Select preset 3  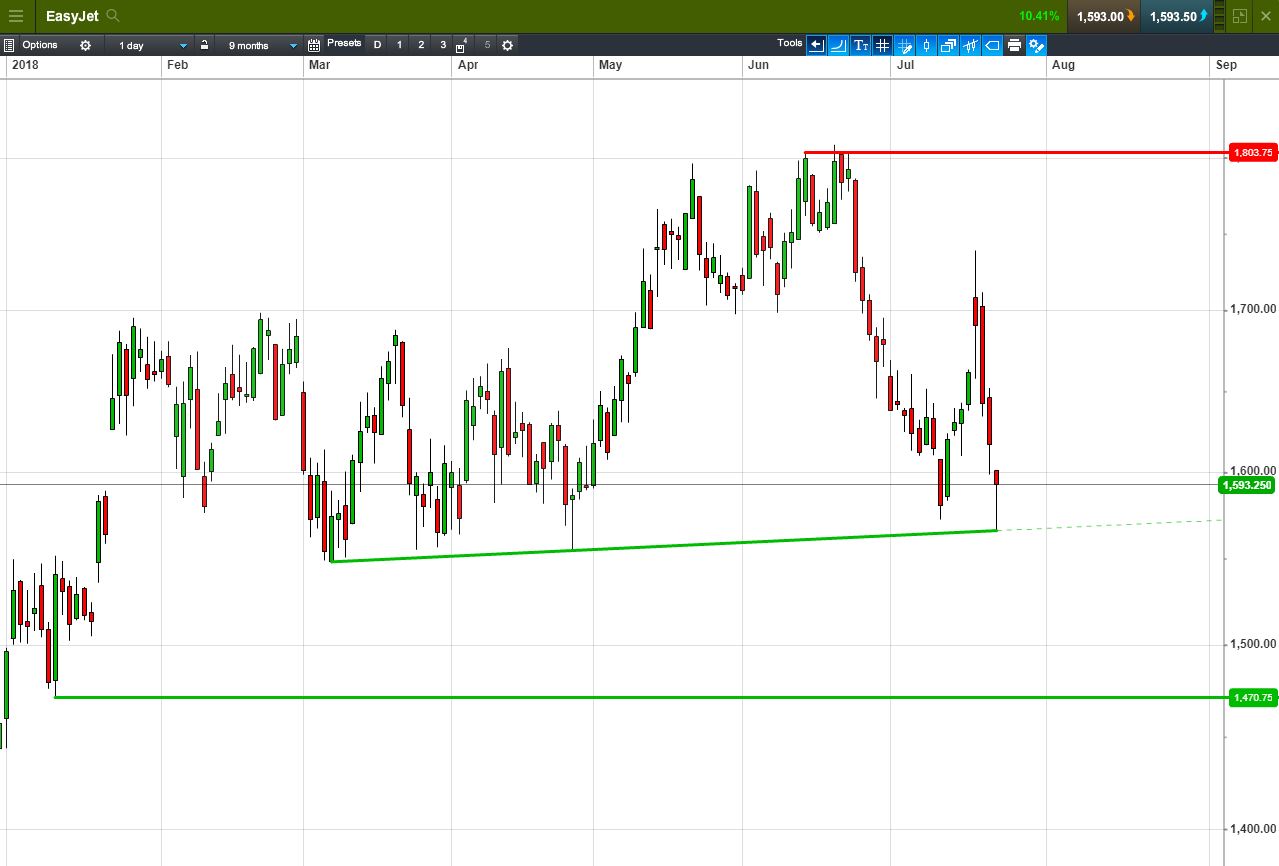pyautogui.click(x=443, y=45)
